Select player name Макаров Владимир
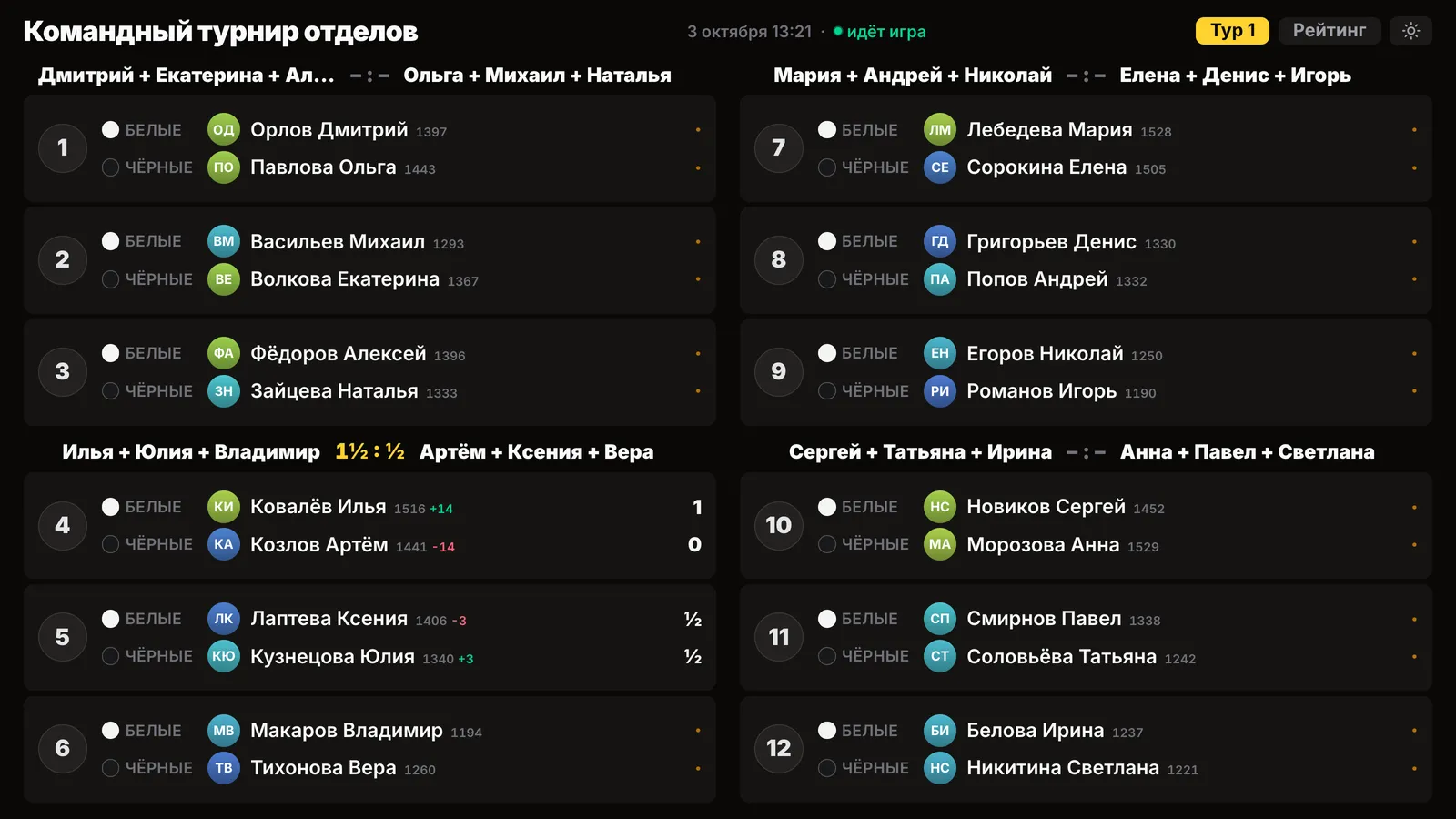The height and width of the screenshot is (819, 1456). click(347, 731)
